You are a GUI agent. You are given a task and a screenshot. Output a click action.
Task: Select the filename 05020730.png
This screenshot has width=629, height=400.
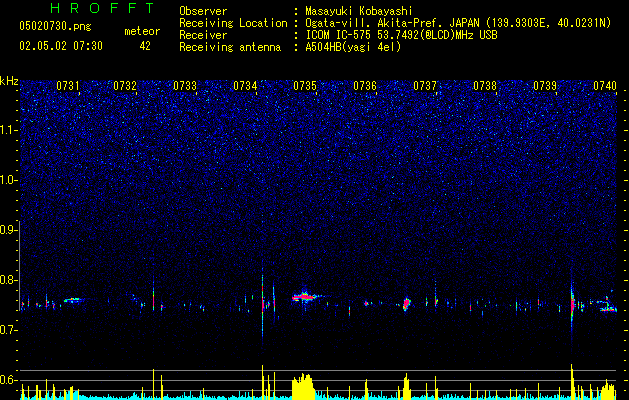[x=55, y=27]
